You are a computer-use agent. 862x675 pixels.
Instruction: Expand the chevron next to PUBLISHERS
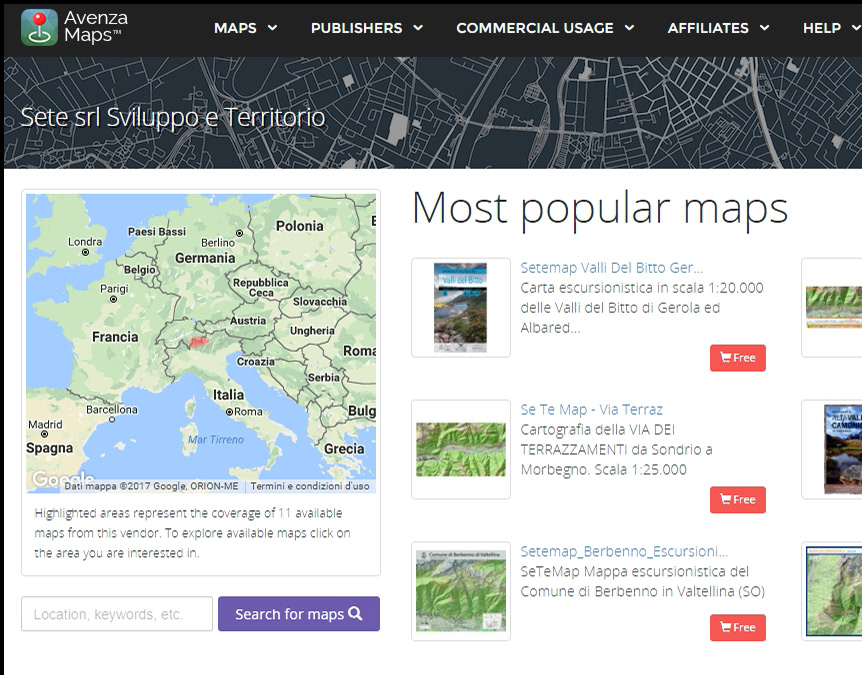[418, 27]
